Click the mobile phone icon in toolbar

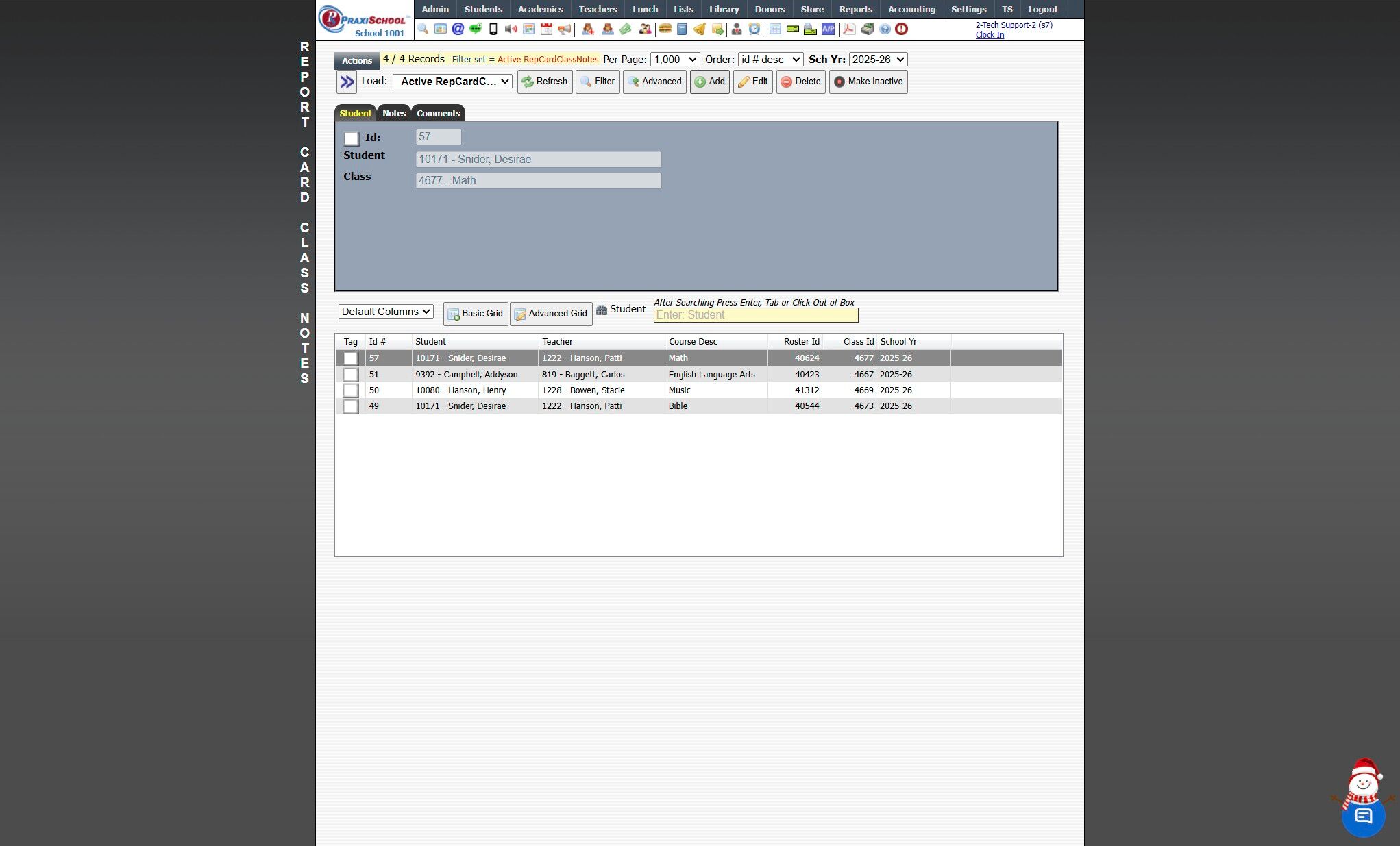pyautogui.click(x=493, y=29)
